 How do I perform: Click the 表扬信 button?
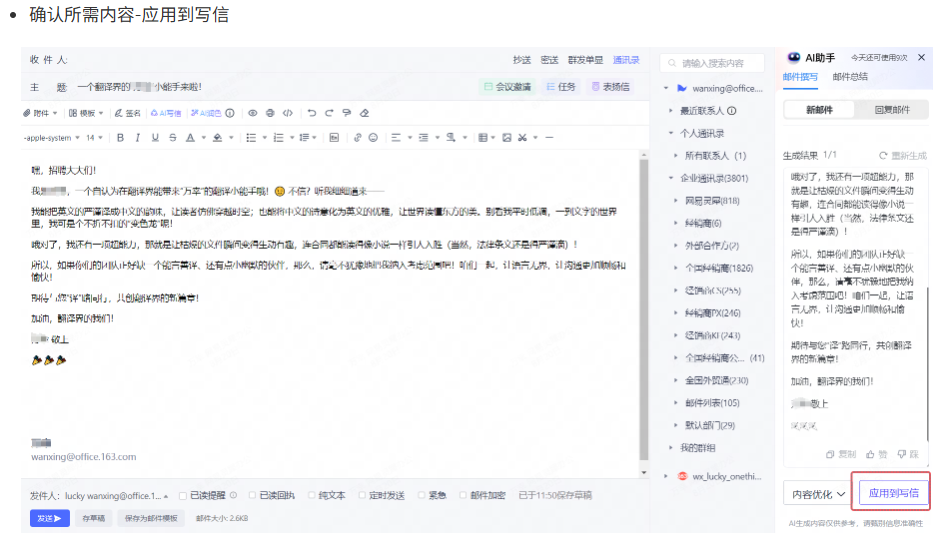click(x=611, y=87)
